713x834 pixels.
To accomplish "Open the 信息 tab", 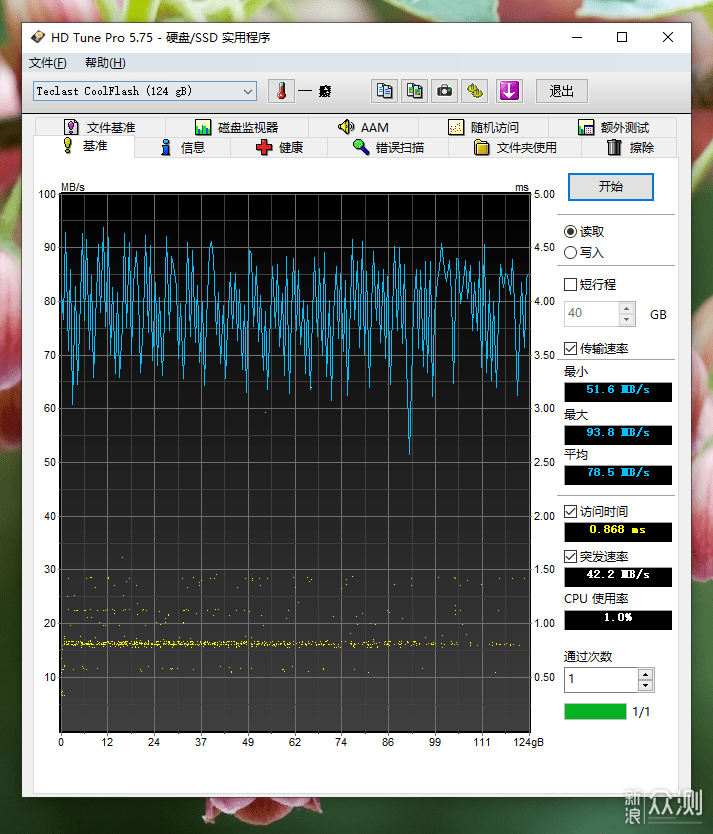I will (x=182, y=147).
